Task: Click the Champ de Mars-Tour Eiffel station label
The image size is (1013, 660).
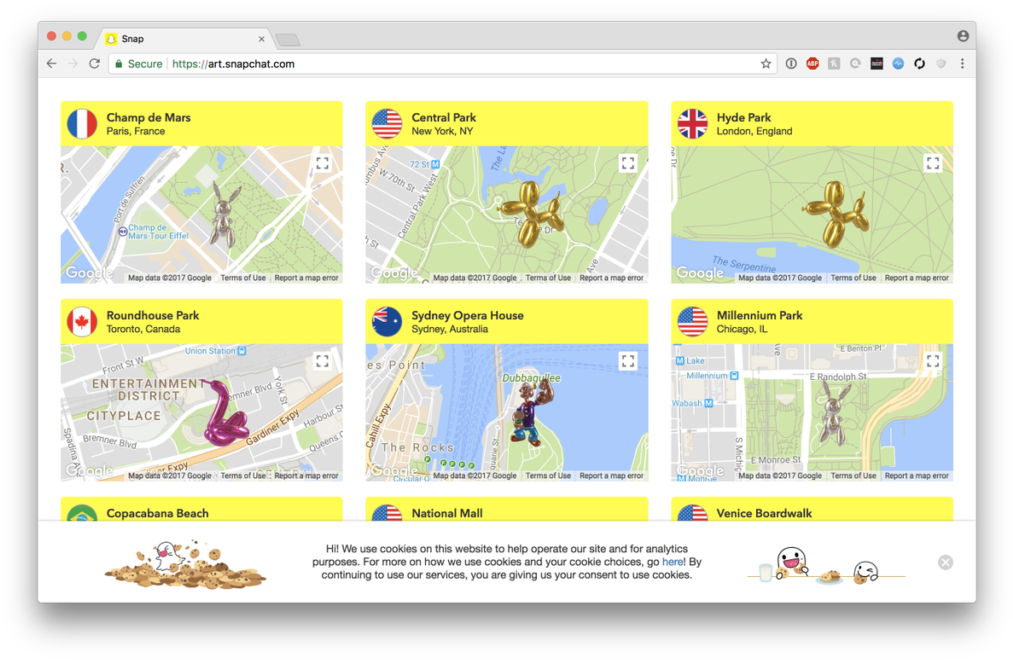Action: (x=154, y=231)
